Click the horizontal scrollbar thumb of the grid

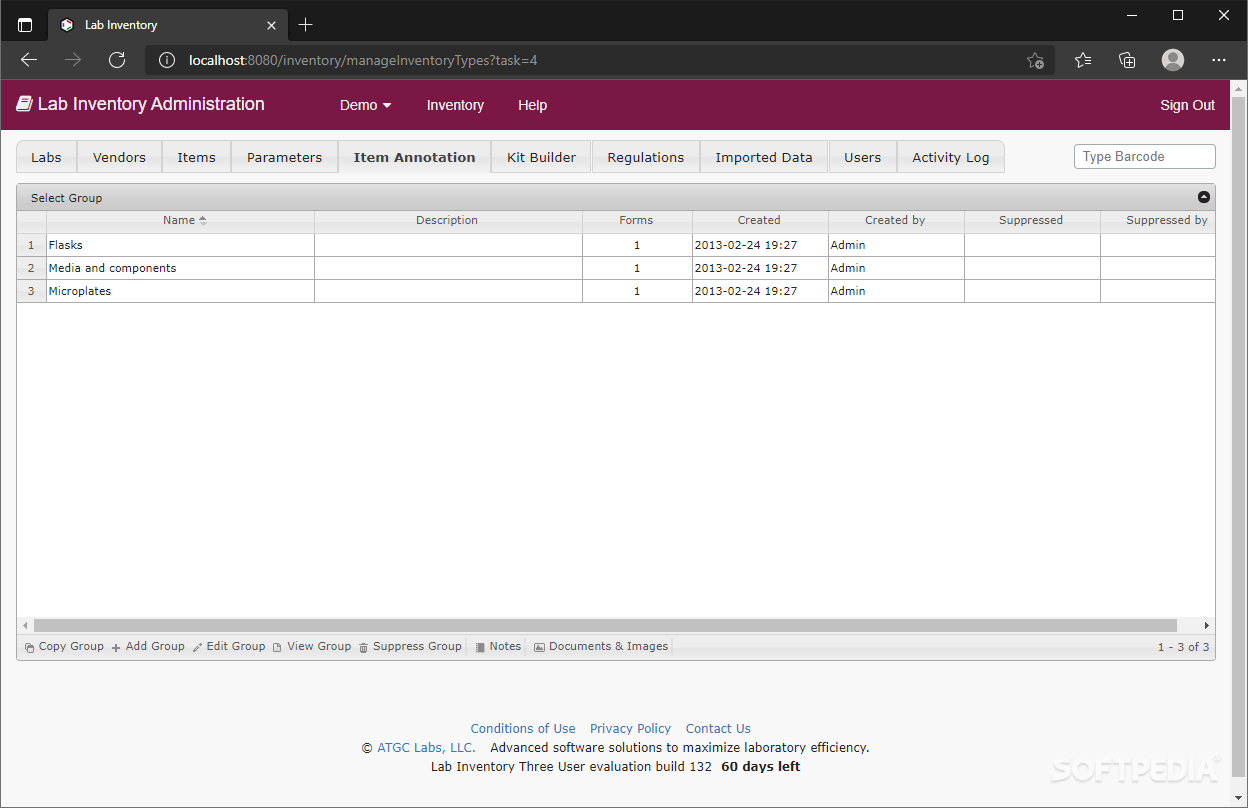pyautogui.click(x=605, y=625)
